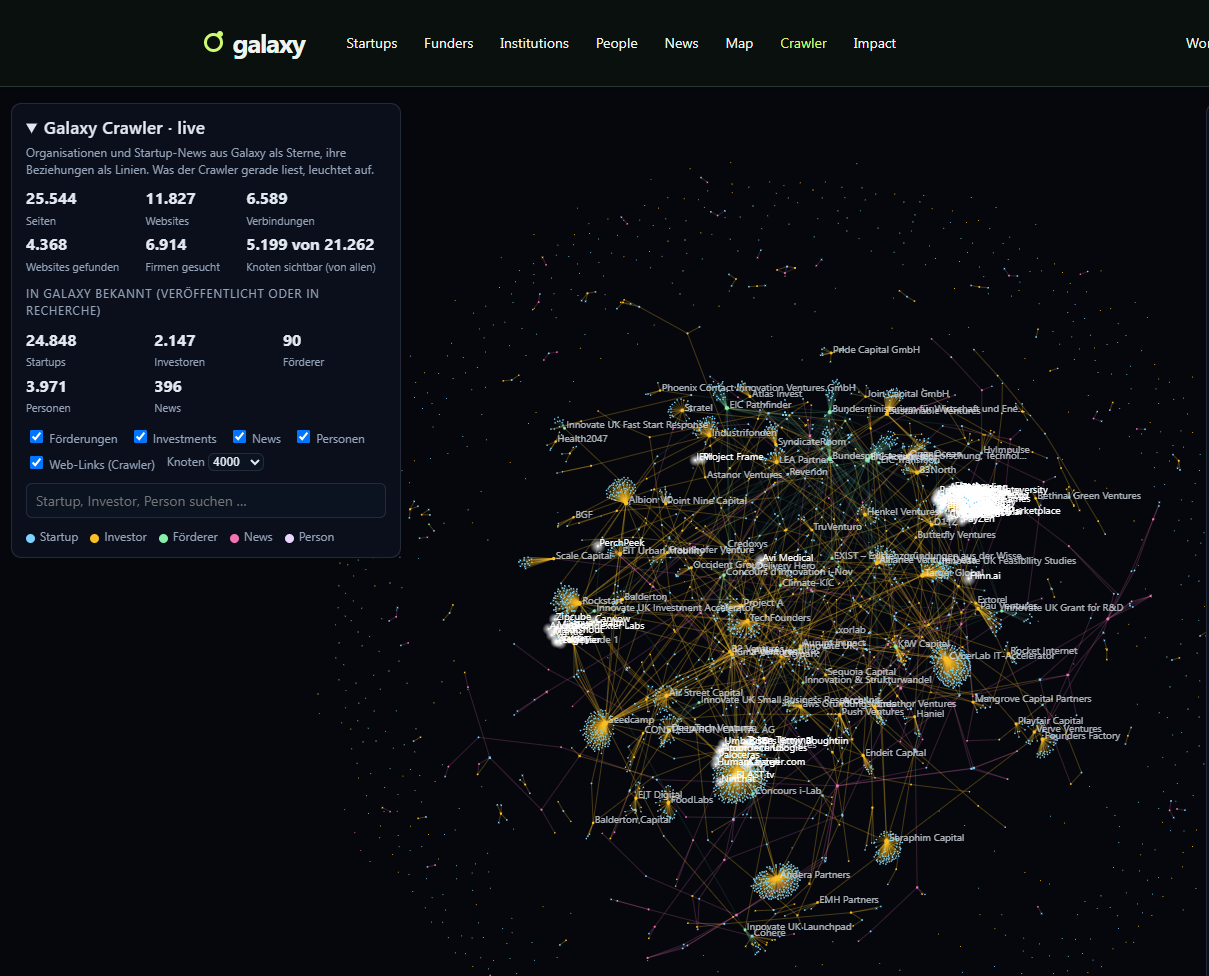Image resolution: width=1209 pixels, height=976 pixels.
Task: Click the Point Nine Capital label
Action: (x=706, y=501)
